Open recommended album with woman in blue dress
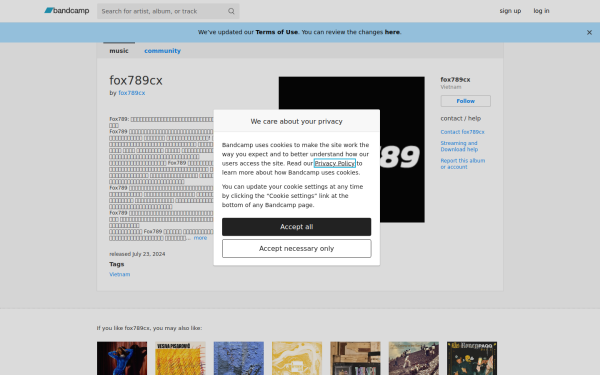 [x=122, y=358]
